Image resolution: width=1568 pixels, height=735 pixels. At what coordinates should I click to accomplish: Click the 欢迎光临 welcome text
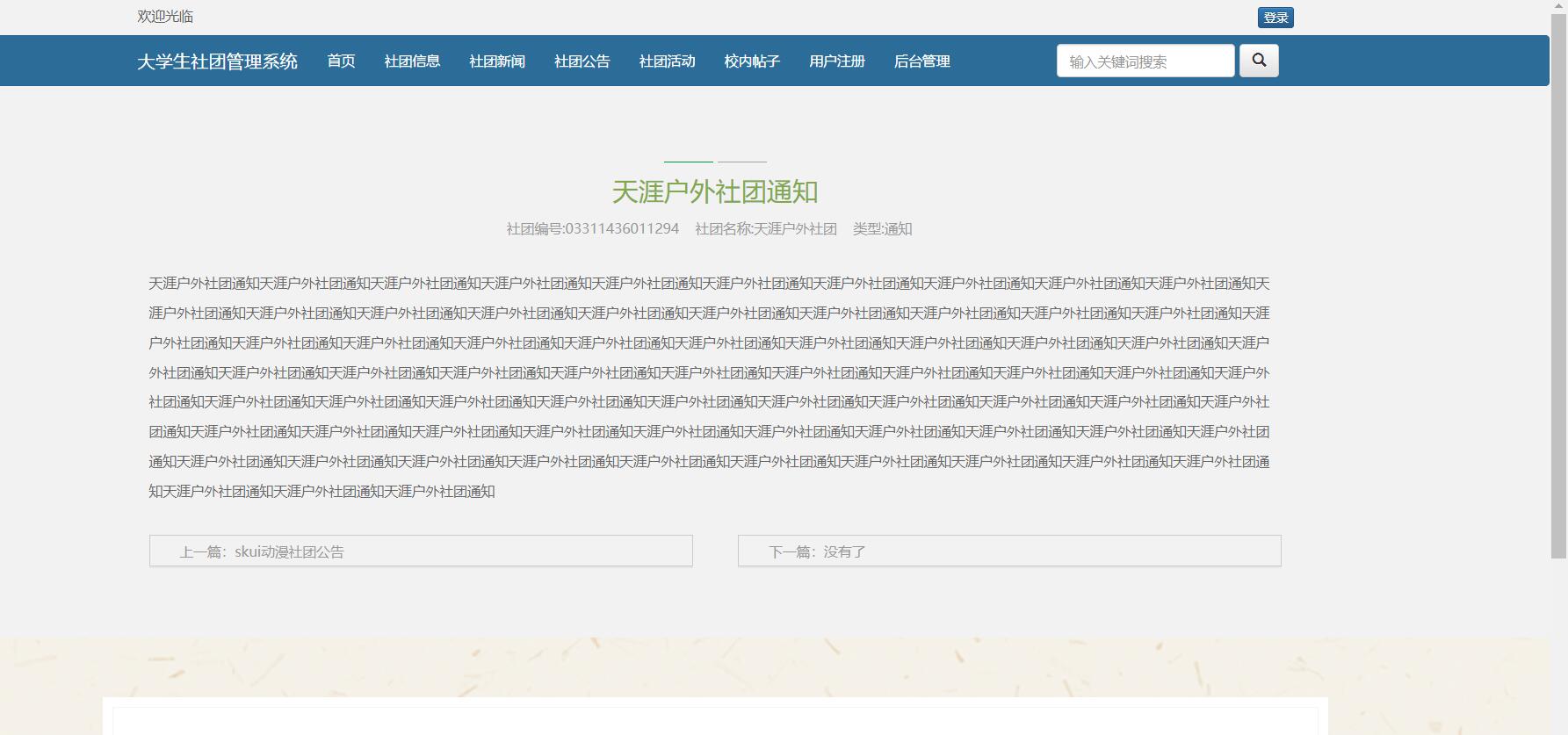pyautogui.click(x=165, y=17)
